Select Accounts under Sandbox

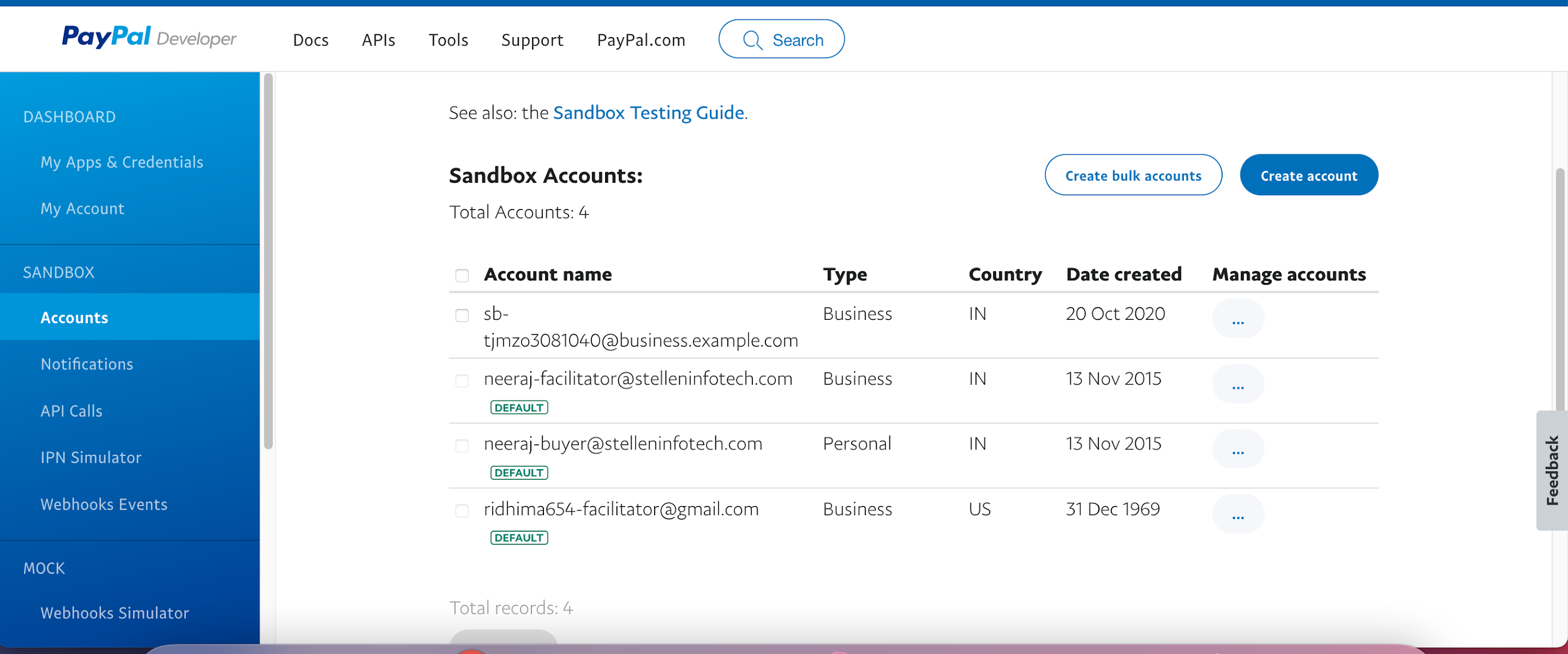[x=130, y=317]
